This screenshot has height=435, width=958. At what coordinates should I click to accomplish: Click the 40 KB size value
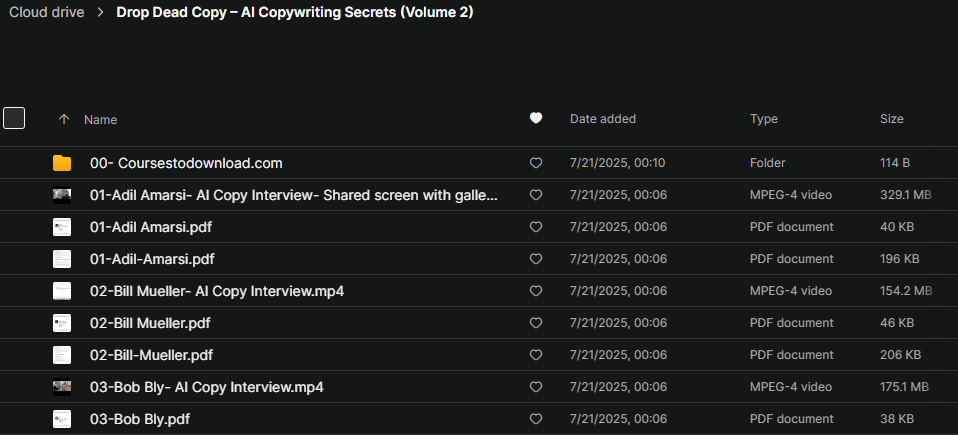[897, 227]
